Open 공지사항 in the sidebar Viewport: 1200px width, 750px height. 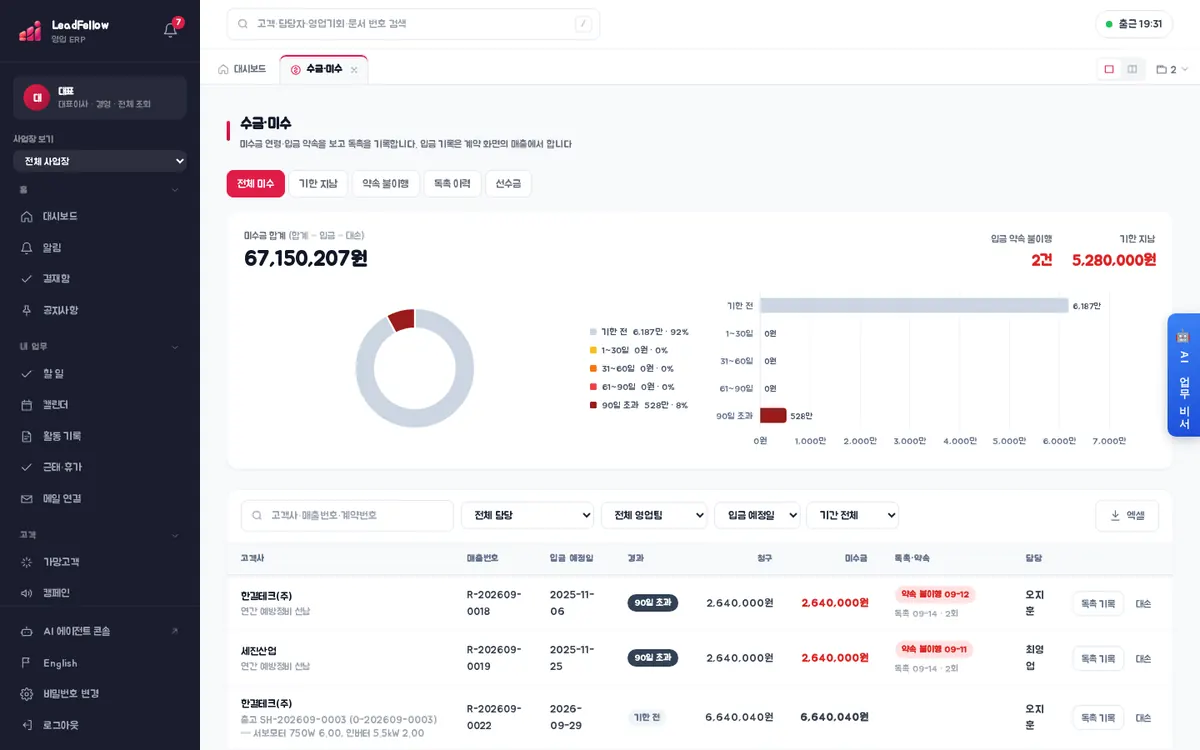[100, 310]
